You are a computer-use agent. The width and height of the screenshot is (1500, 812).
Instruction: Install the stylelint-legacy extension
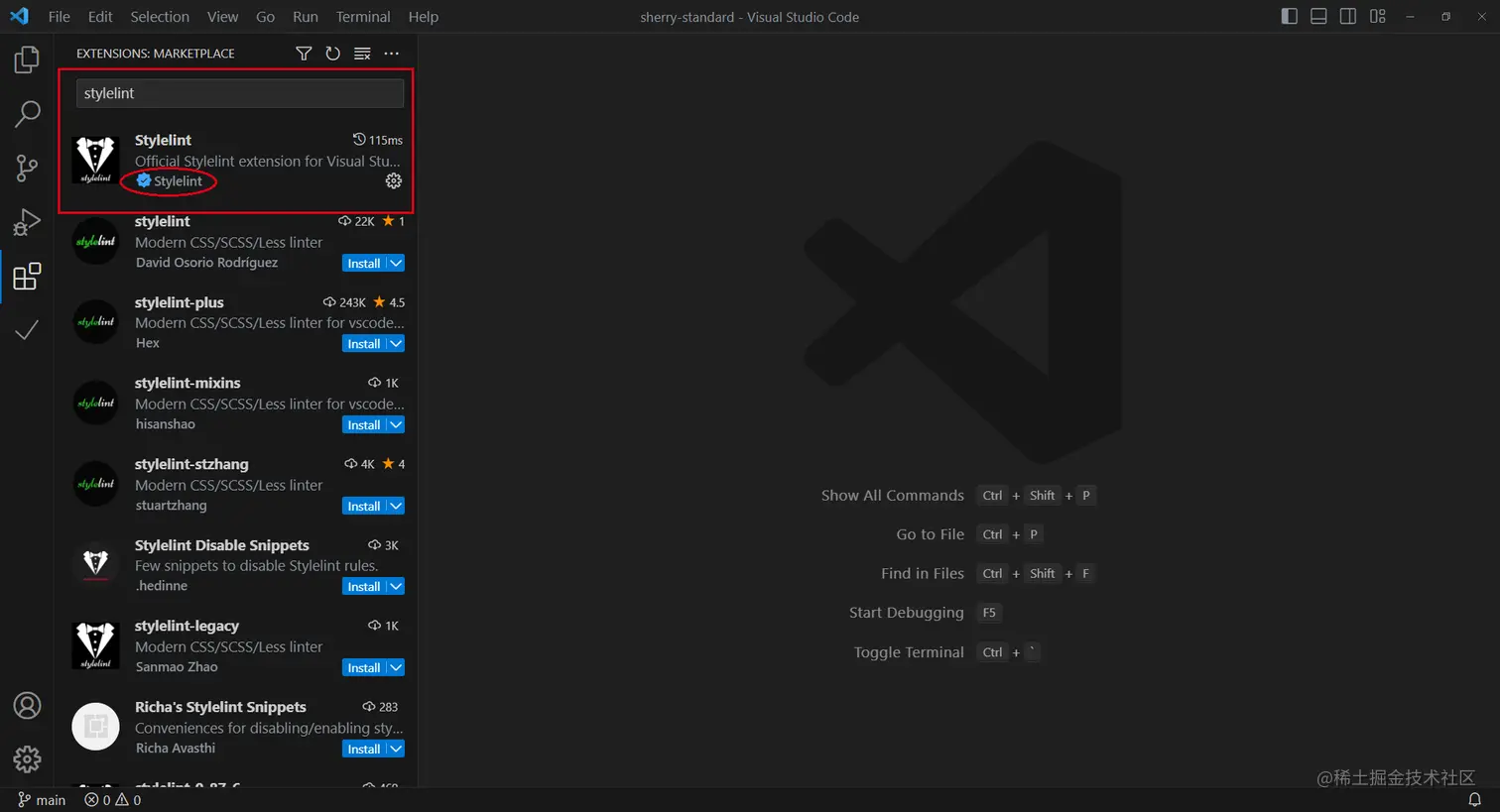pos(364,667)
